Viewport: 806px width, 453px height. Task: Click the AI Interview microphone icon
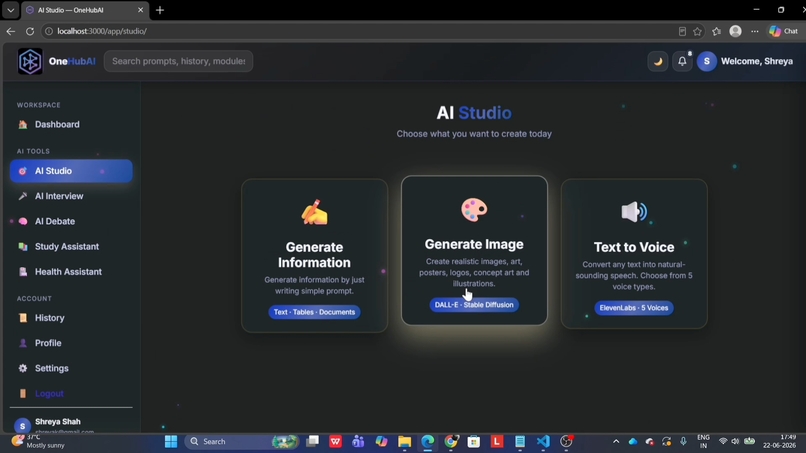coord(23,196)
